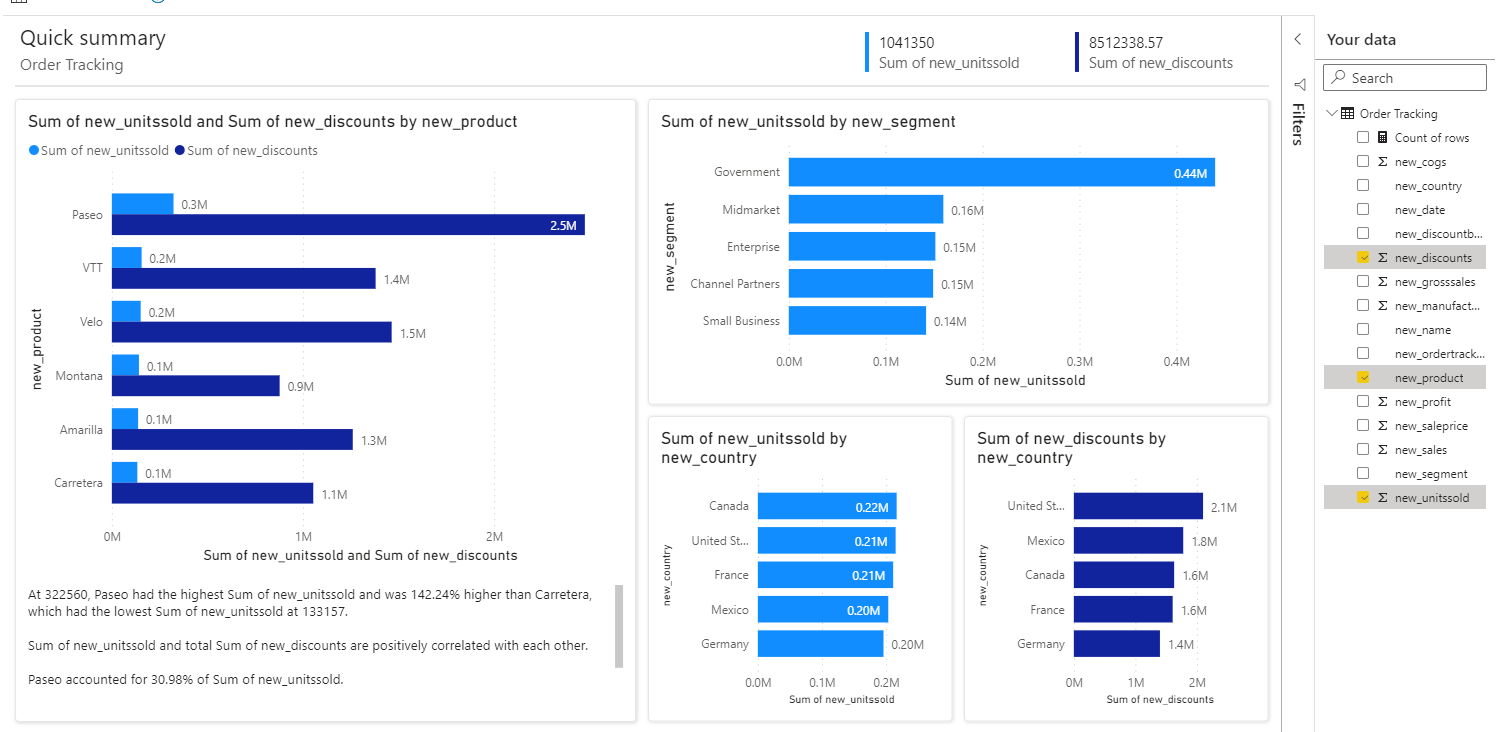Enable the new_segment checkbox

tap(1363, 473)
